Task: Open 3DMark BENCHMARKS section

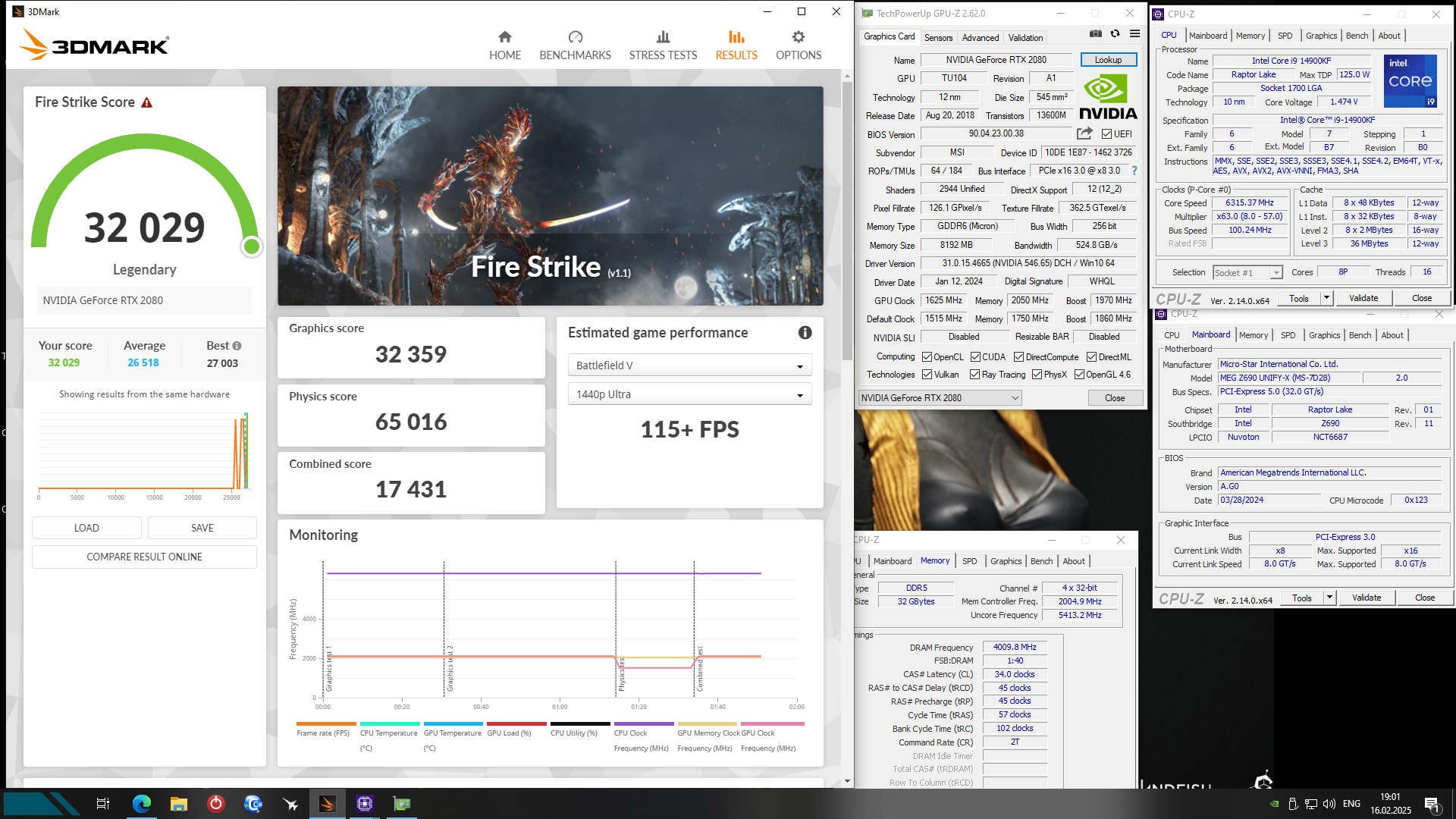Action: click(x=575, y=45)
